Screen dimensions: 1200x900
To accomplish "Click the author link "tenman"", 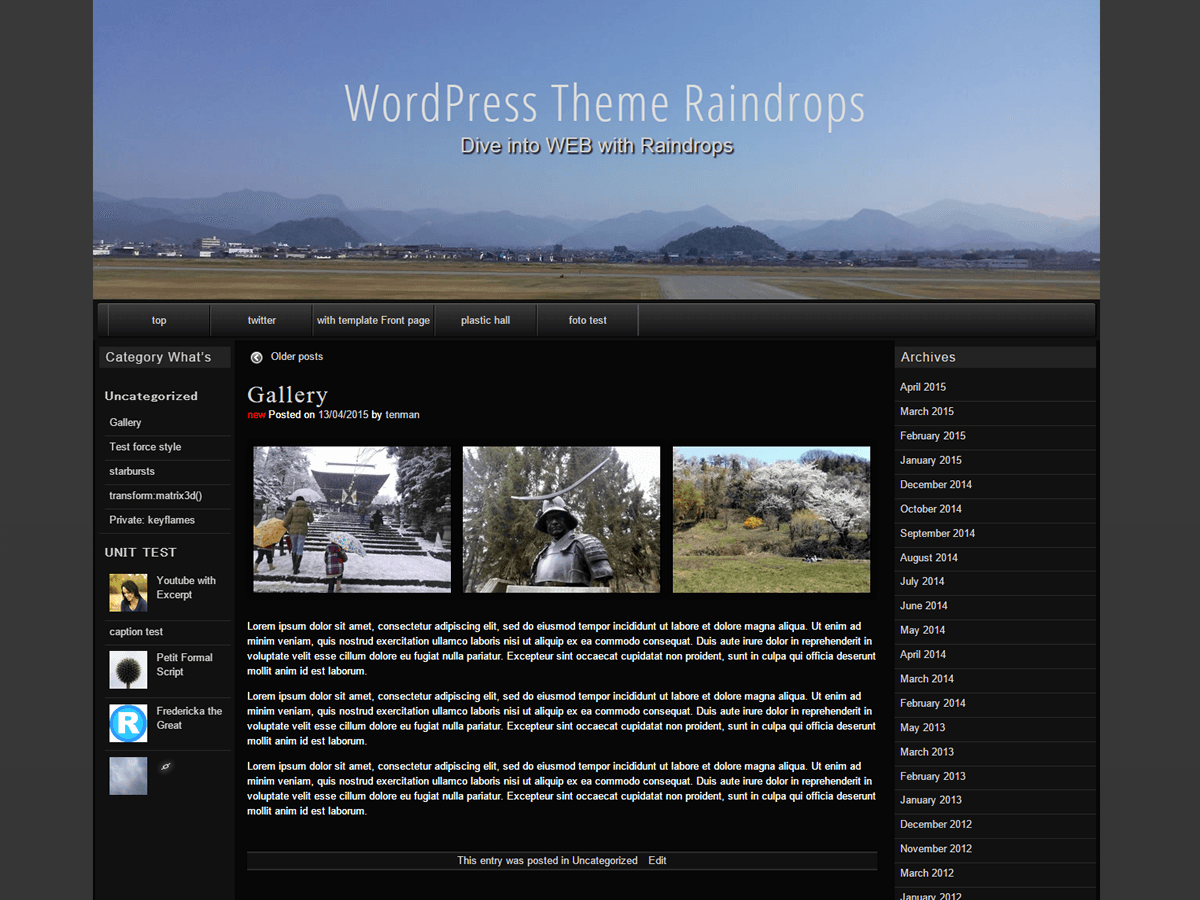I will tap(403, 414).
